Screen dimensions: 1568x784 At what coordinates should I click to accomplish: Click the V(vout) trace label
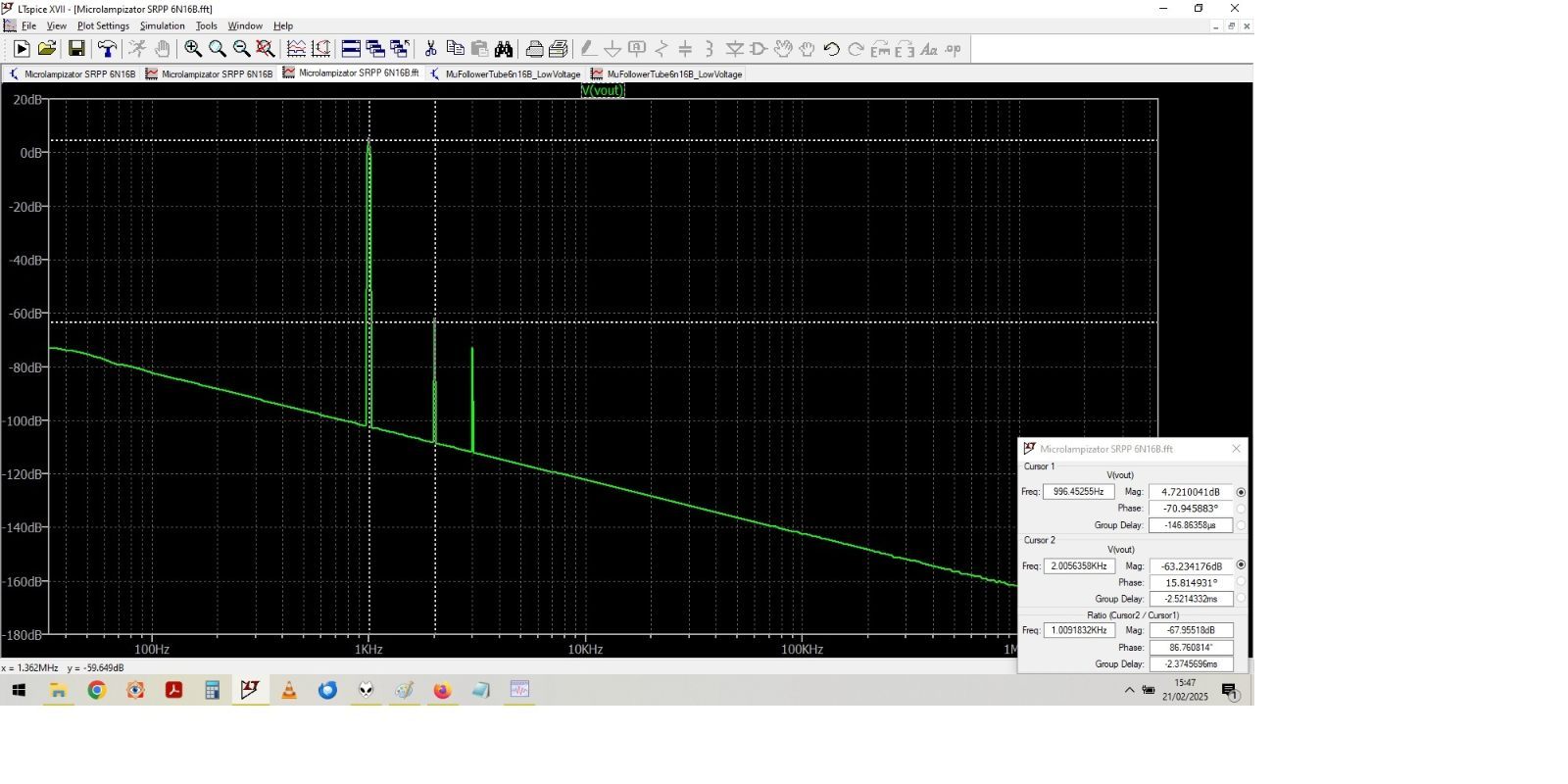pyautogui.click(x=603, y=90)
